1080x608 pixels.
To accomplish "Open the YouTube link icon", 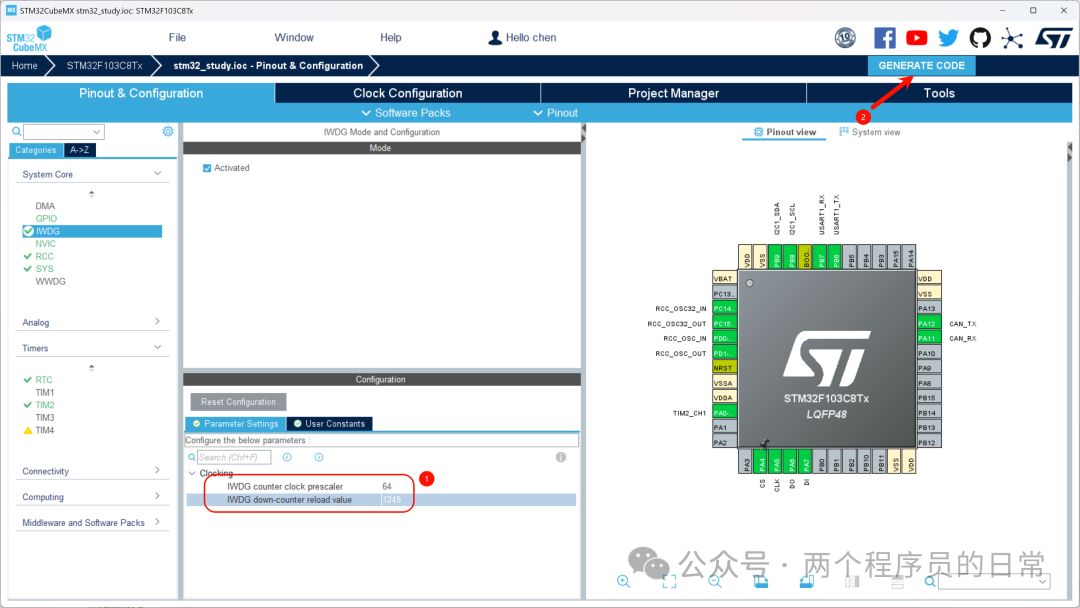I will click(916, 38).
